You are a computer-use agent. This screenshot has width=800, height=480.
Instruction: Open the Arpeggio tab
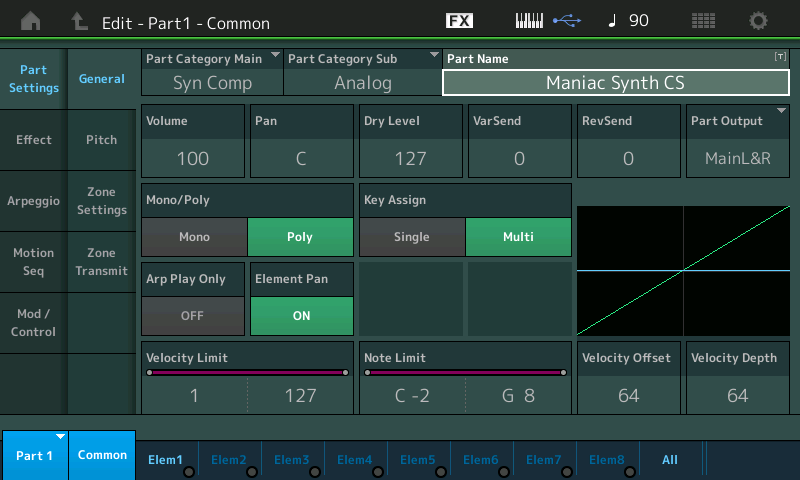click(x=33, y=201)
